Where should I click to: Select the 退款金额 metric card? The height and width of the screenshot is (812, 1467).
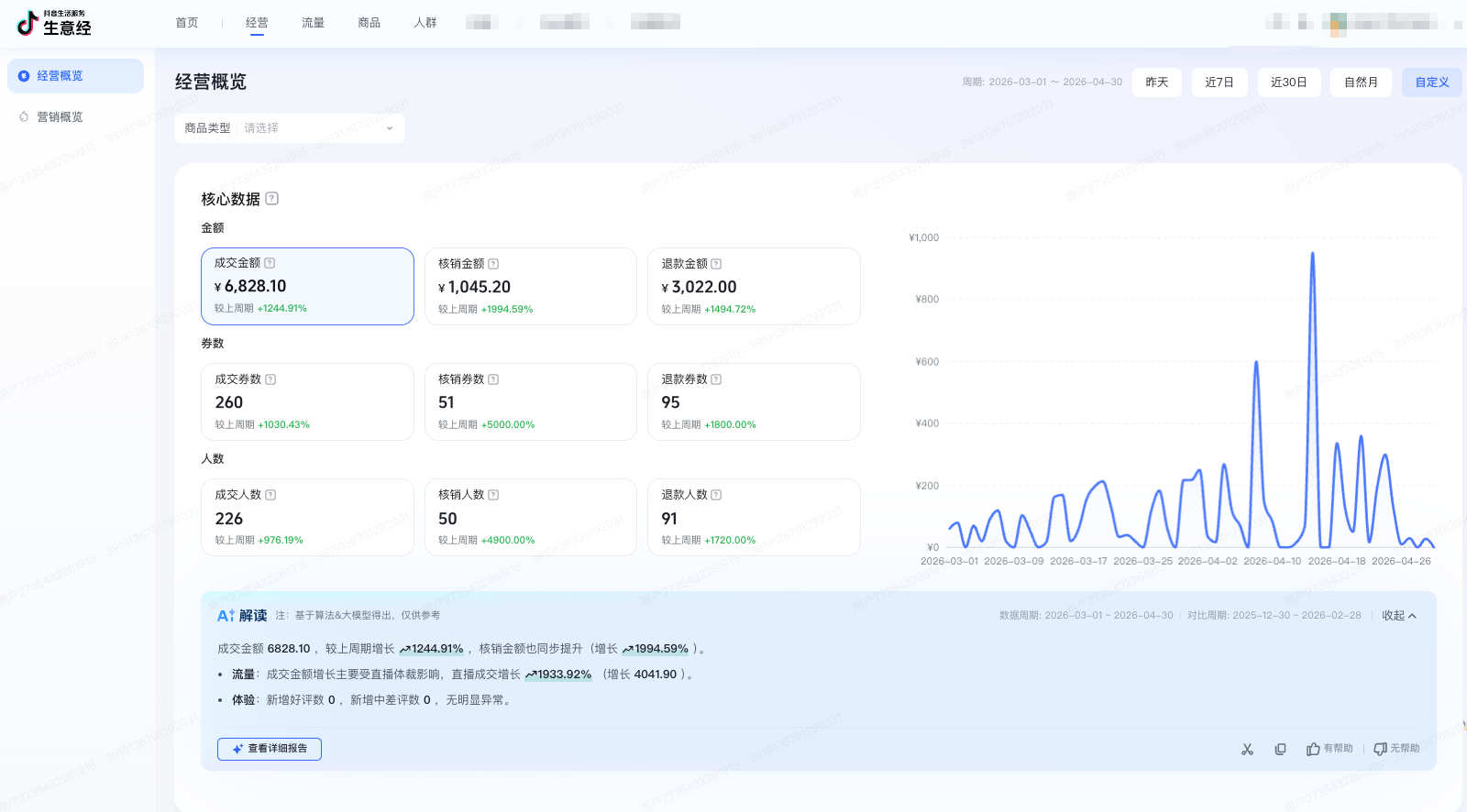[x=754, y=286]
